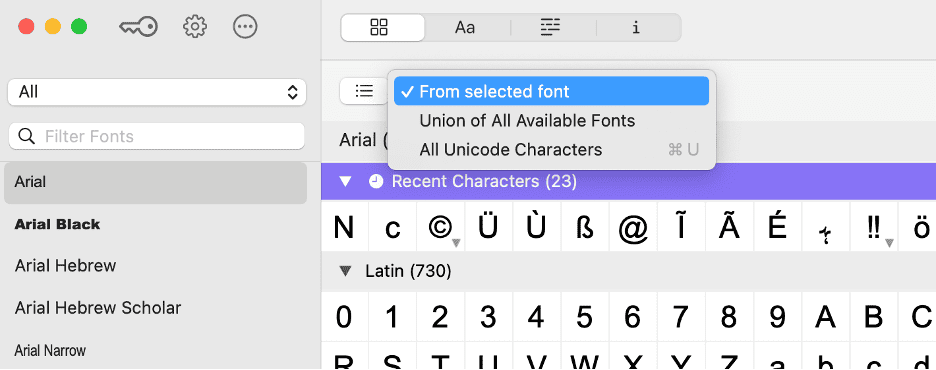Click the Latin digit 5 cell
This screenshot has width=936, height=370.
point(585,316)
